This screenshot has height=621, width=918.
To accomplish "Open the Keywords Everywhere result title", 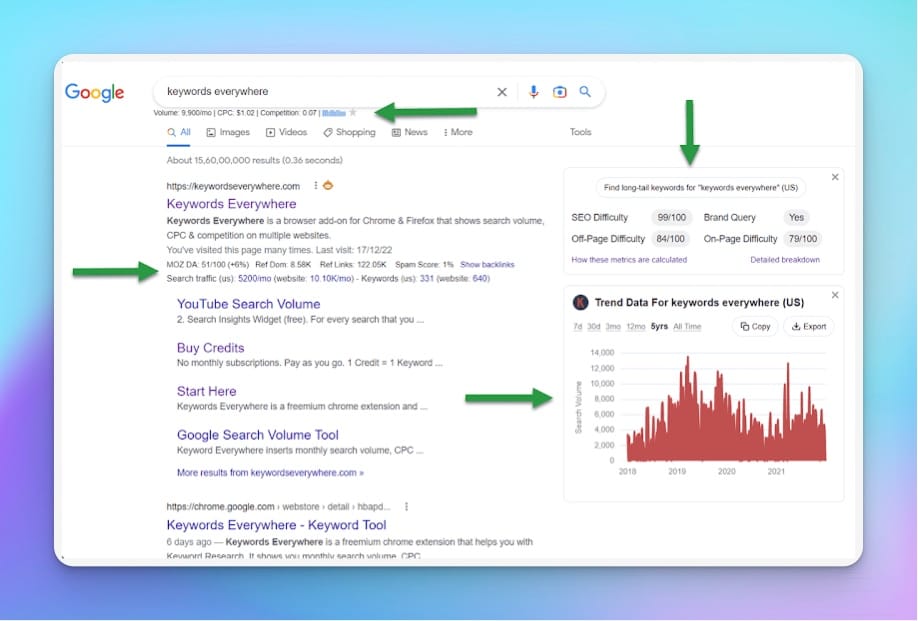I will tap(231, 204).
